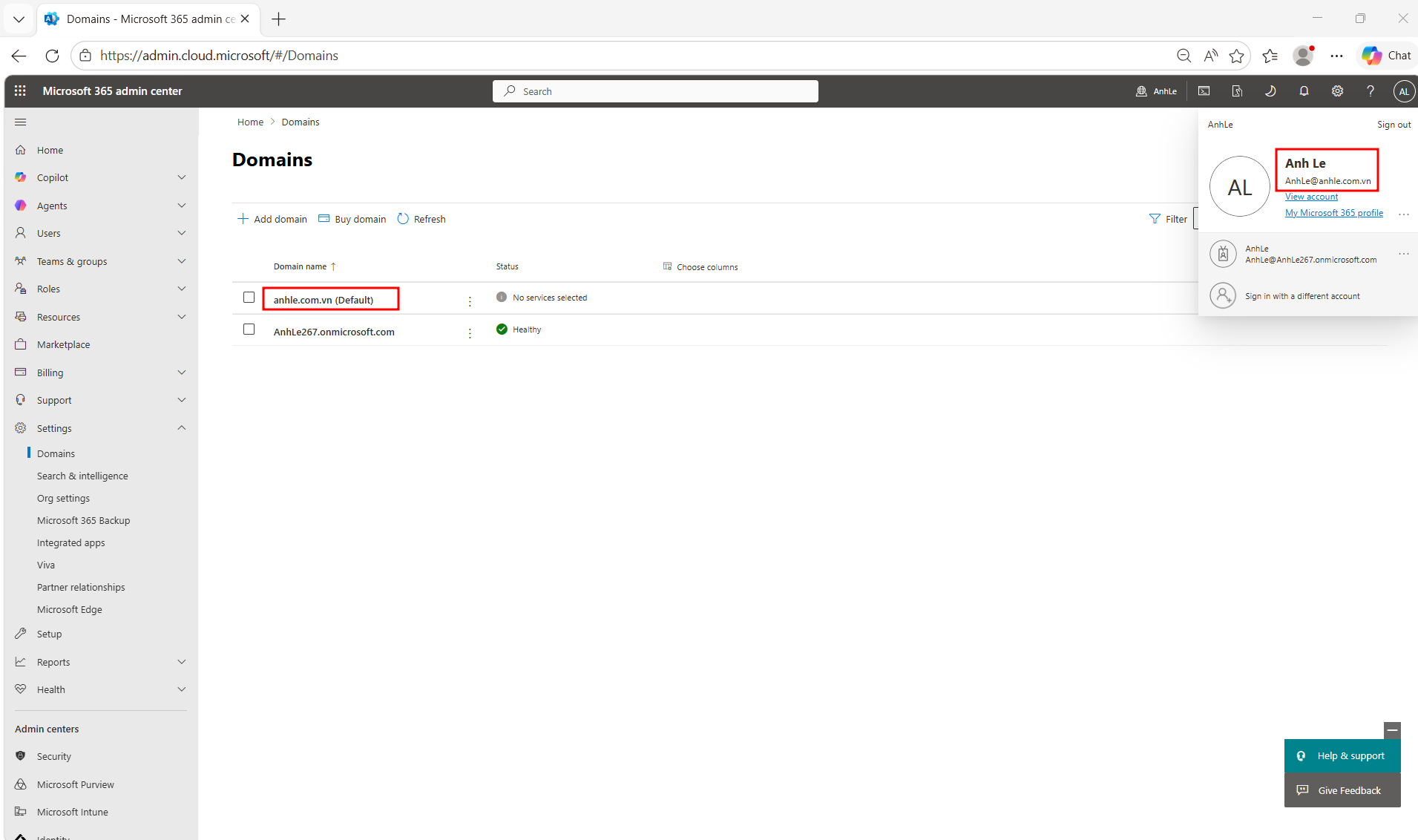The image size is (1418, 840).
Task: Open browser favorites list icon
Action: coord(1270,56)
